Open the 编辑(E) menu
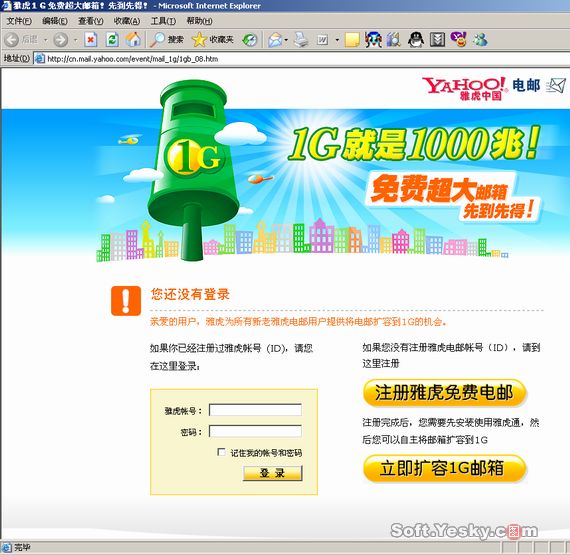This screenshot has height=555, width=570. click(x=55, y=21)
